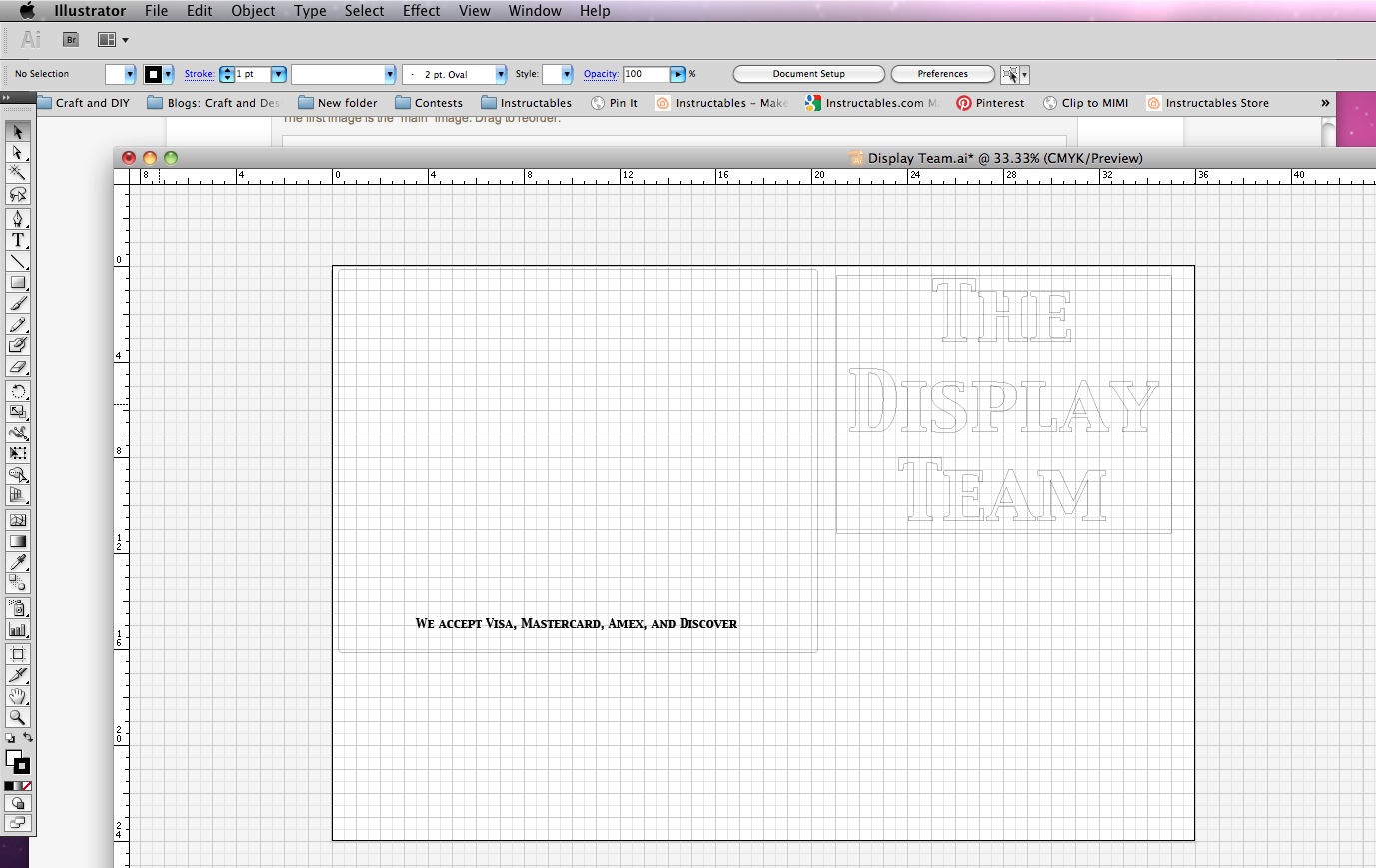Select the Eyedropper tool

point(17,562)
